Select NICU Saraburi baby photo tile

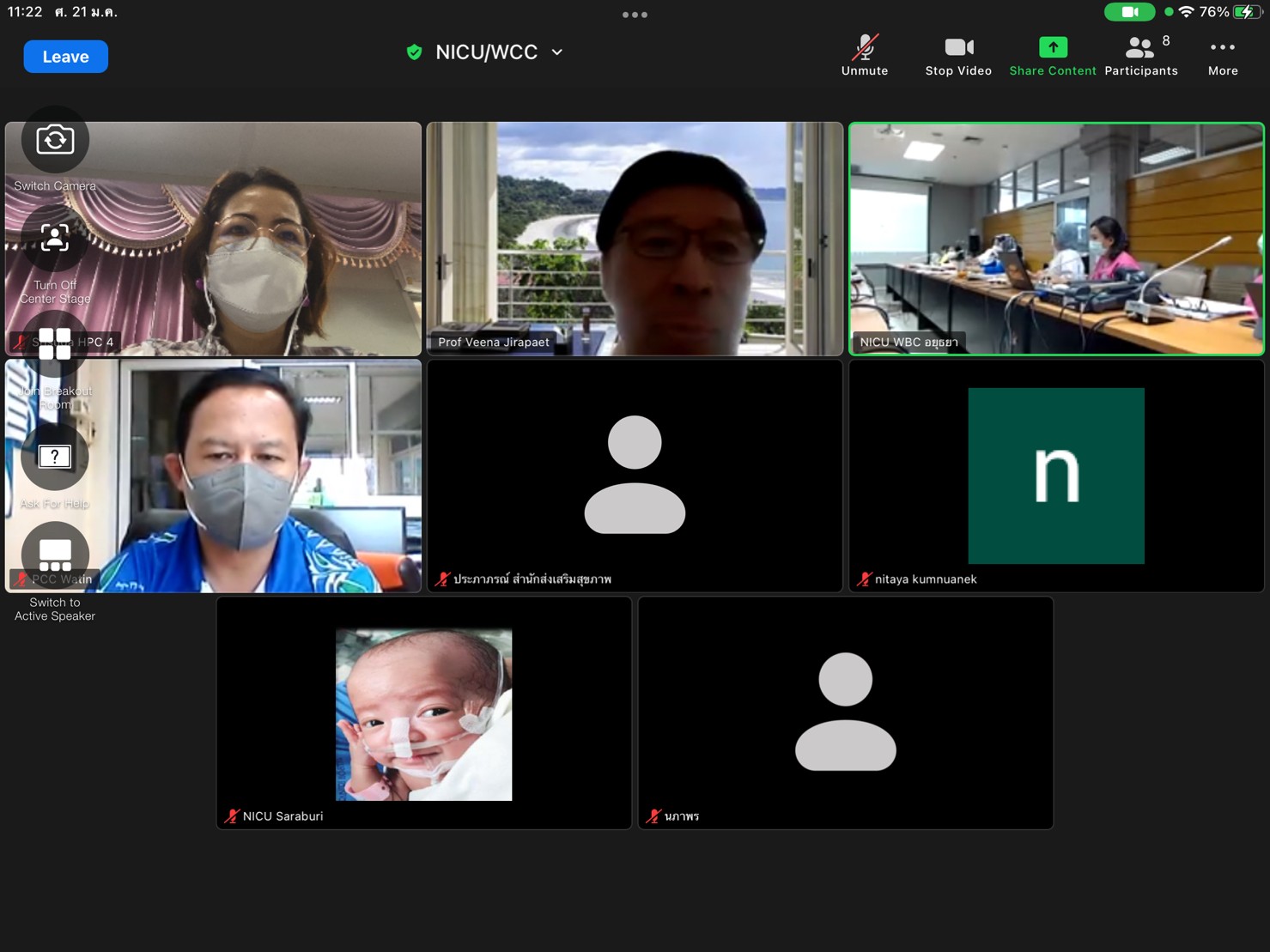tap(424, 712)
